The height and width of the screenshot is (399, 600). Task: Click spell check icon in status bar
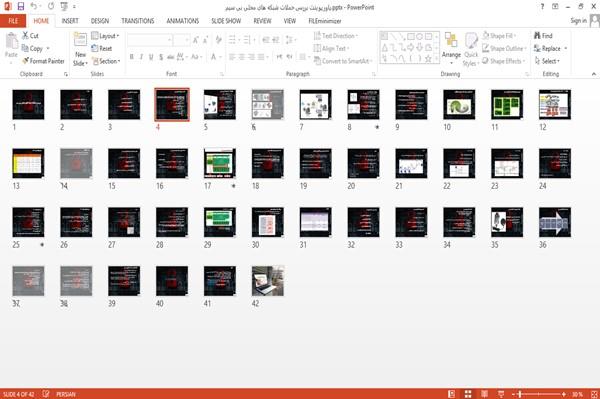click(x=46, y=394)
